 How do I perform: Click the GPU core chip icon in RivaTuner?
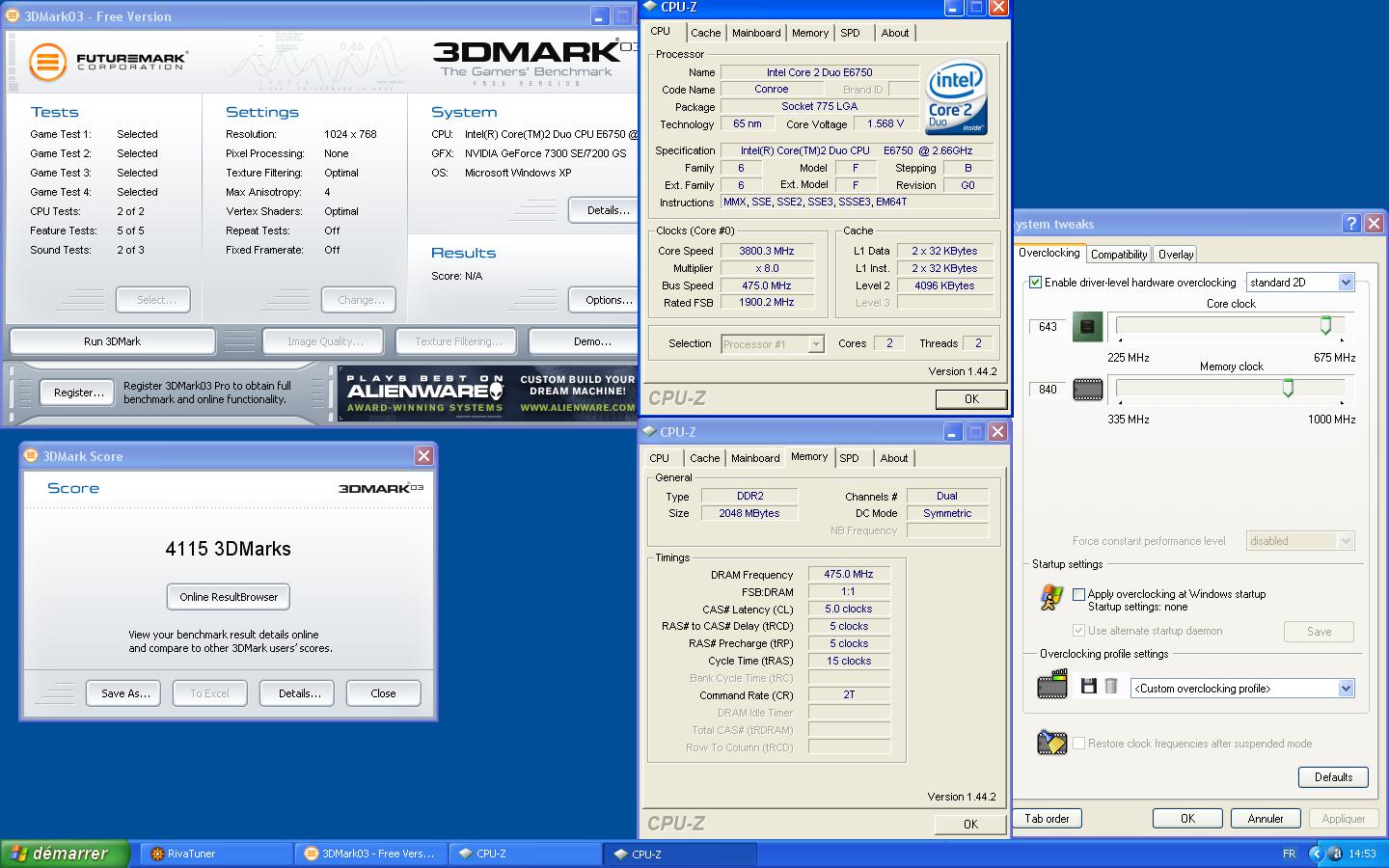1087,327
